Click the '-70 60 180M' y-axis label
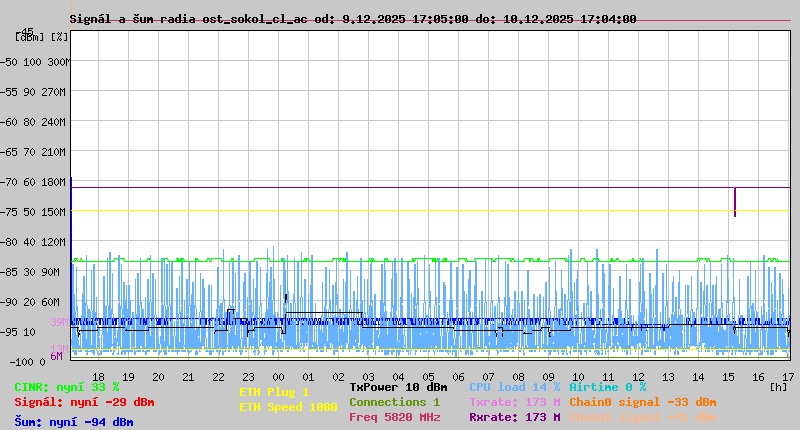The width and height of the screenshot is (800, 430). pyautogui.click(x=34, y=182)
